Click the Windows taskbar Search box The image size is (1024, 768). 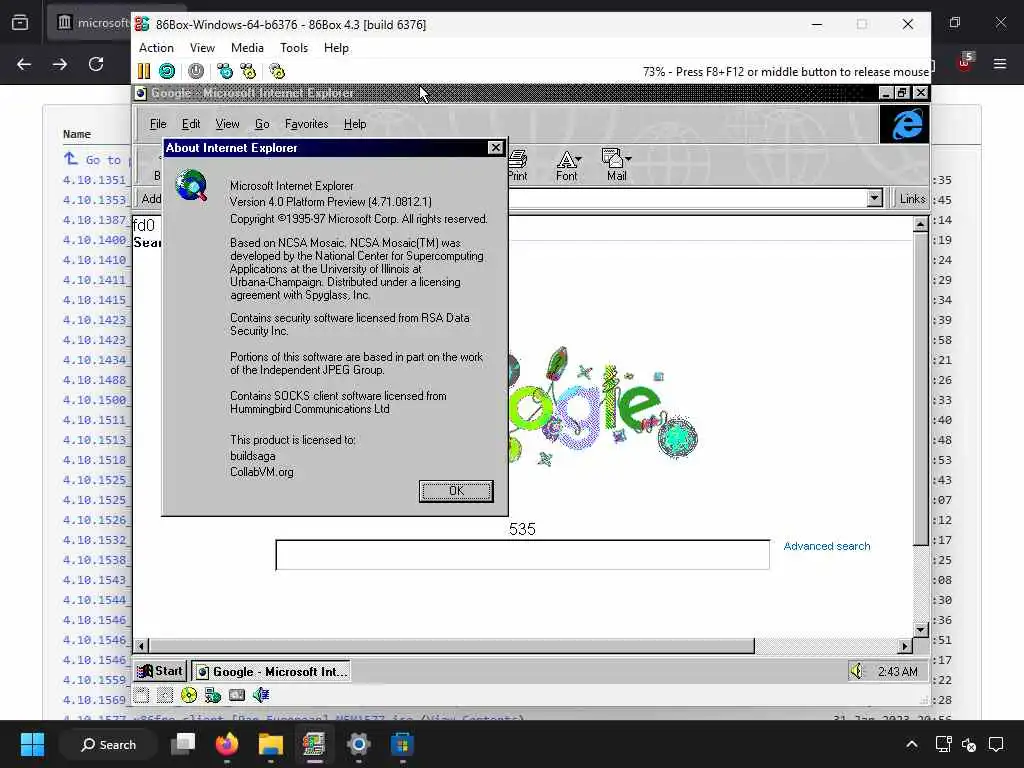point(108,744)
